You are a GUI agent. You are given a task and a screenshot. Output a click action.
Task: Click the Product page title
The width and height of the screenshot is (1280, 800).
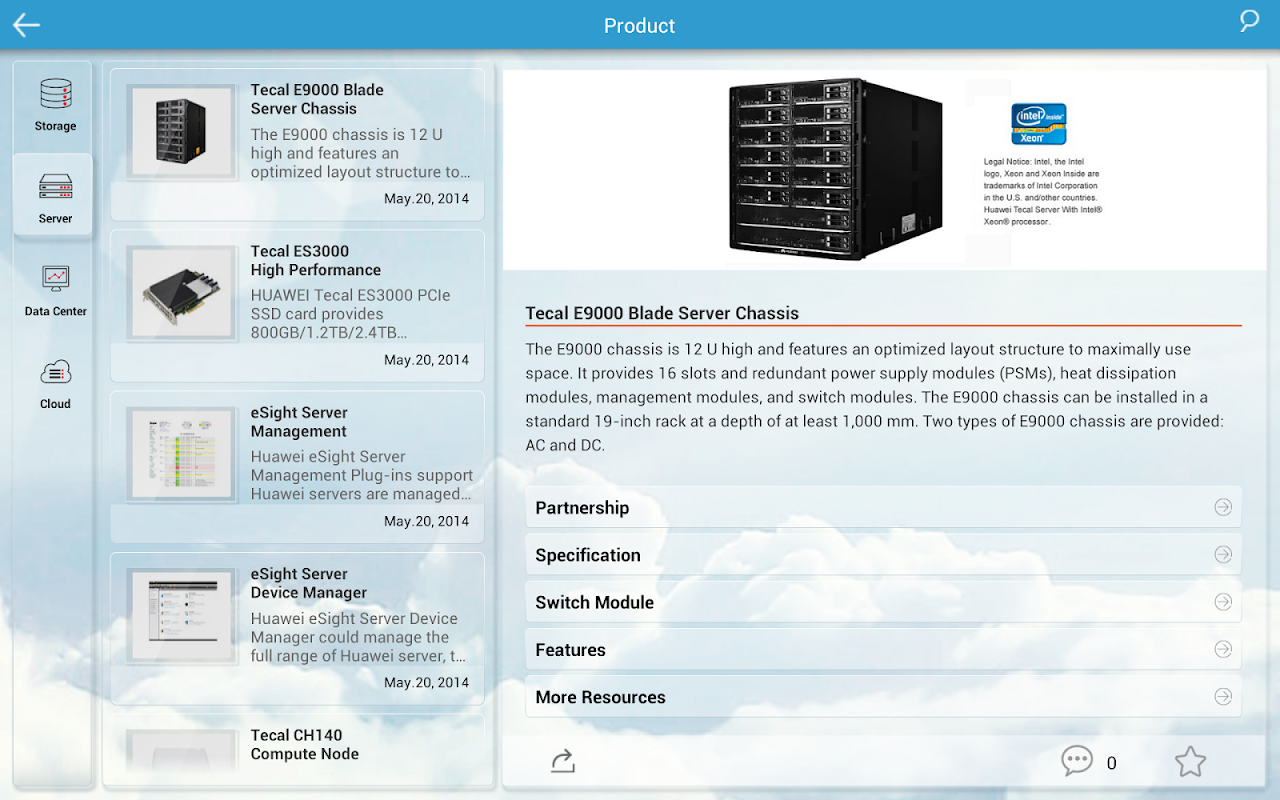640,26
